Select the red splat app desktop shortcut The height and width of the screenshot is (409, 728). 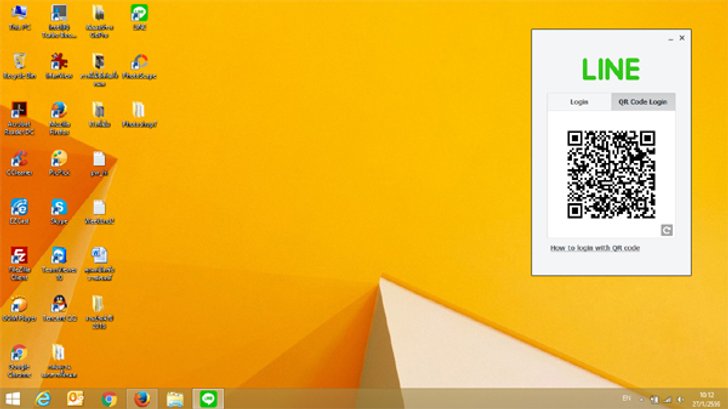click(x=59, y=66)
